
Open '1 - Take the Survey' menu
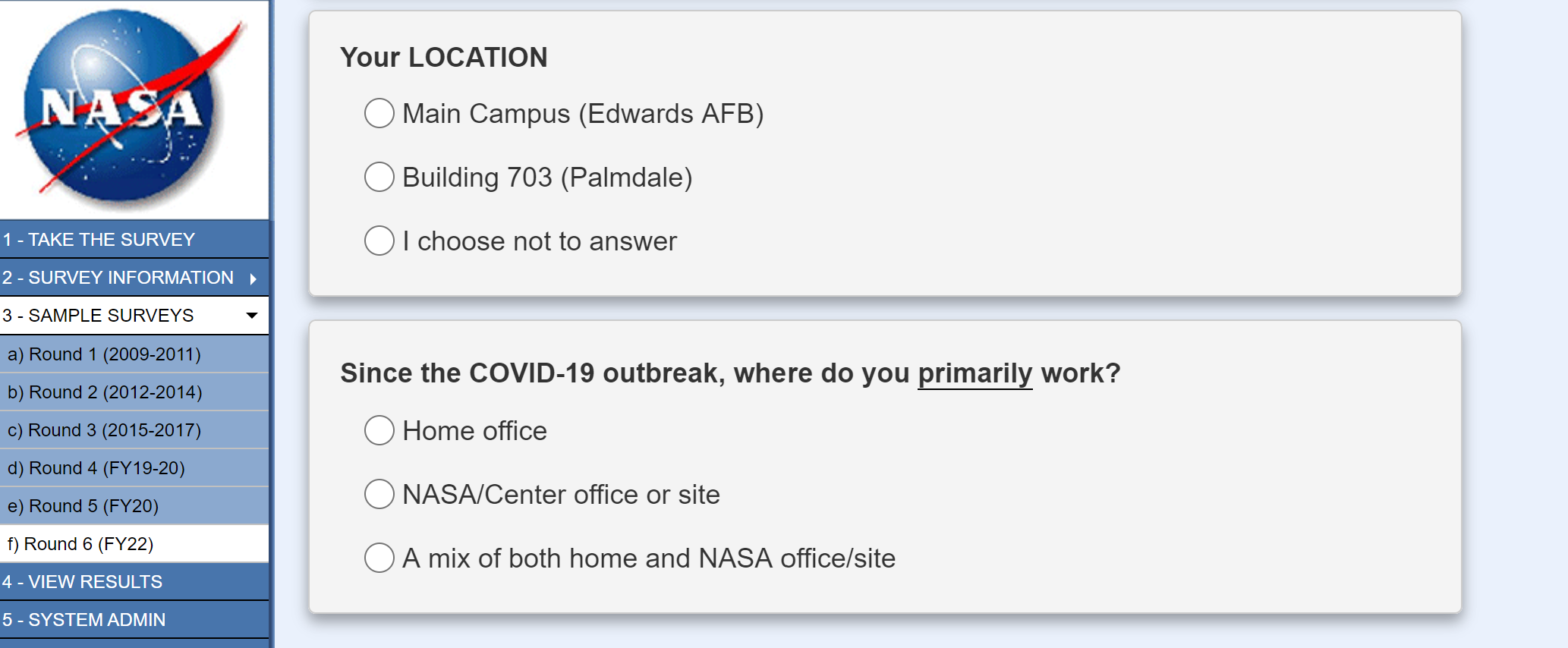click(99, 240)
